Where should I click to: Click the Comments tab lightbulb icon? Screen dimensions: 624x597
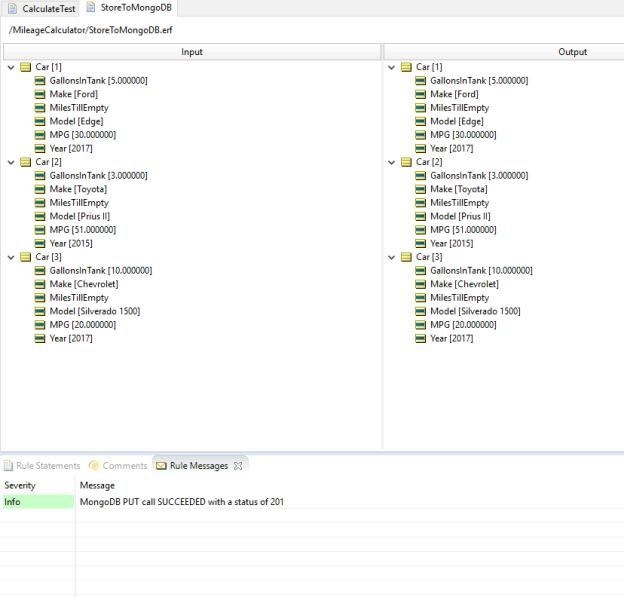coord(94,465)
